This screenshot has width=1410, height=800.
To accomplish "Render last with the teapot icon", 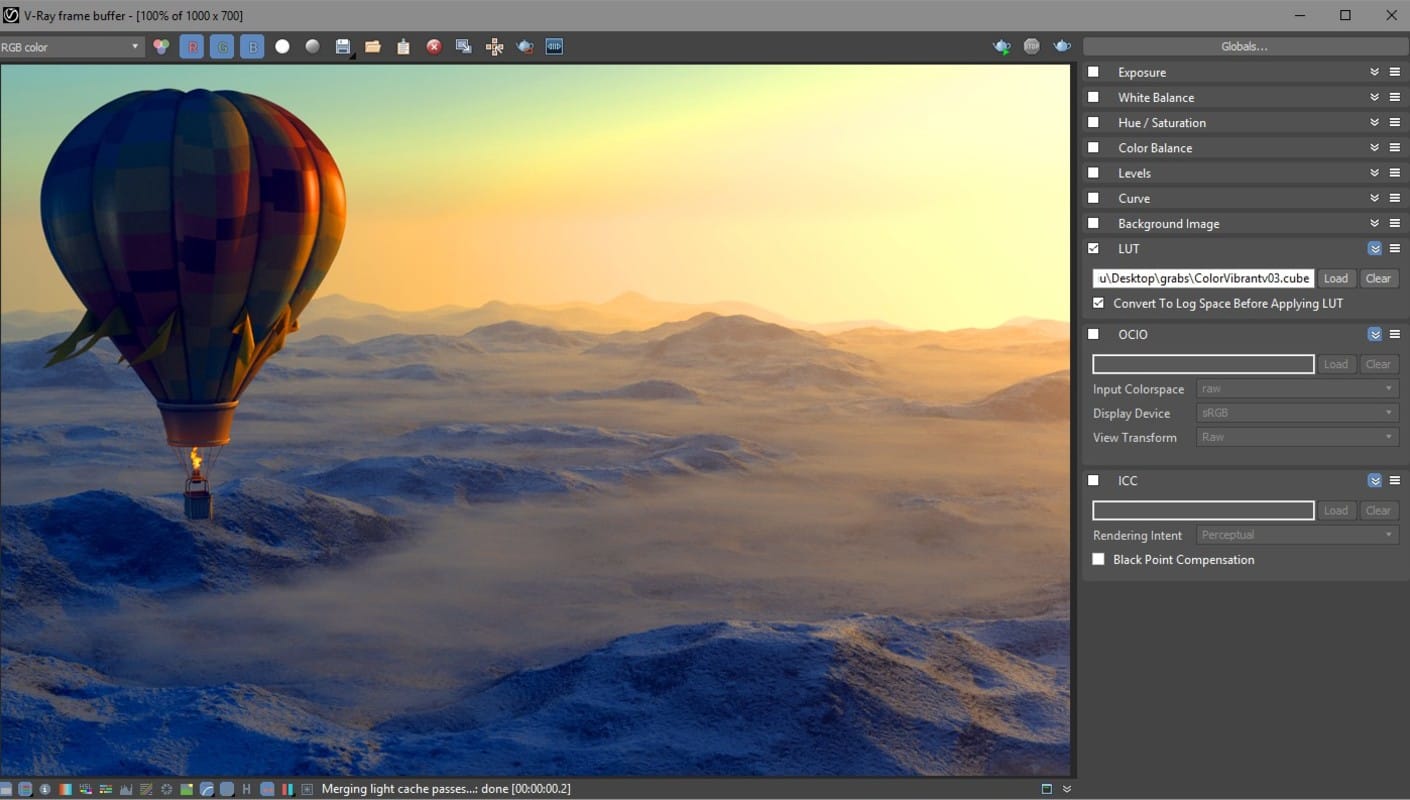I will [524, 46].
